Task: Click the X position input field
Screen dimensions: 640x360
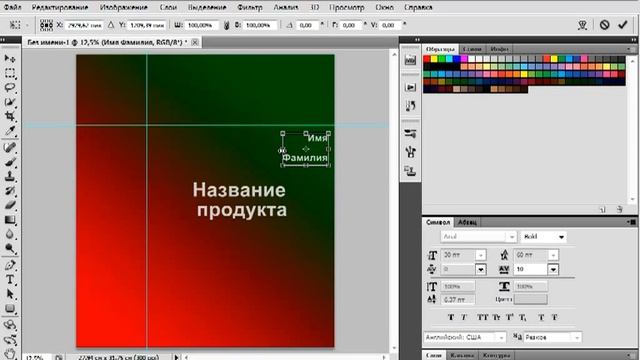Action: [85, 25]
